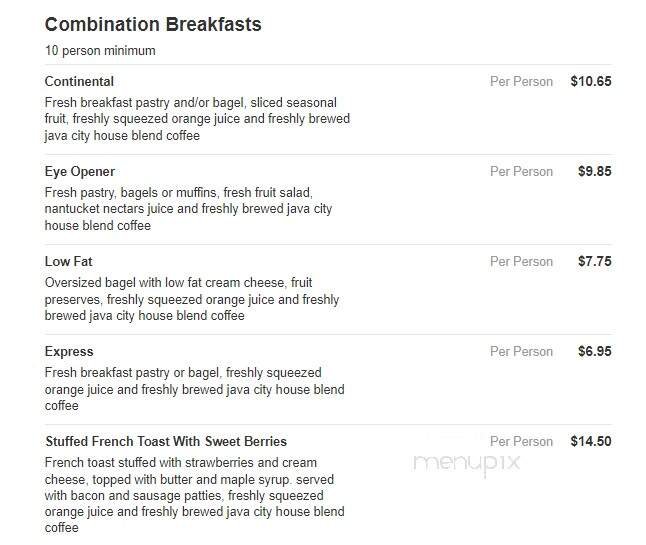
Task: Select the Low Fat menu item title
Action: 69,262
